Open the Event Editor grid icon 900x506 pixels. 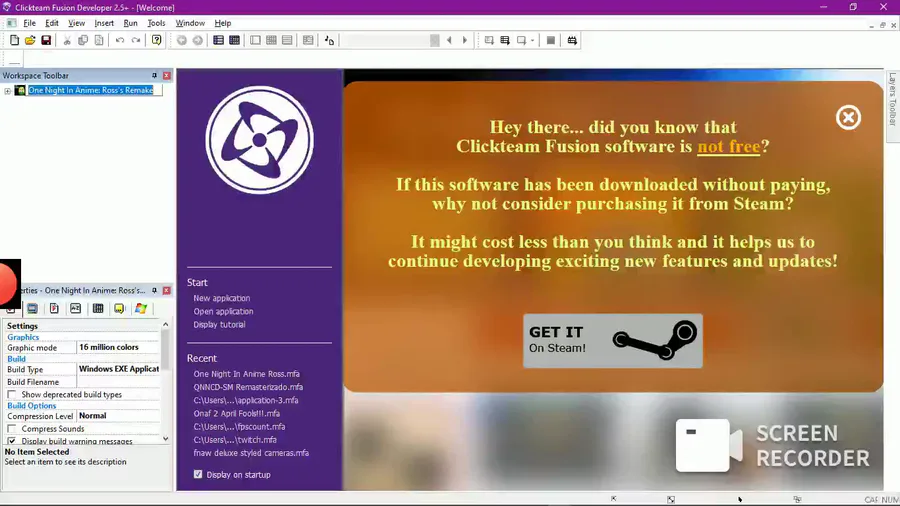[x=271, y=40]
